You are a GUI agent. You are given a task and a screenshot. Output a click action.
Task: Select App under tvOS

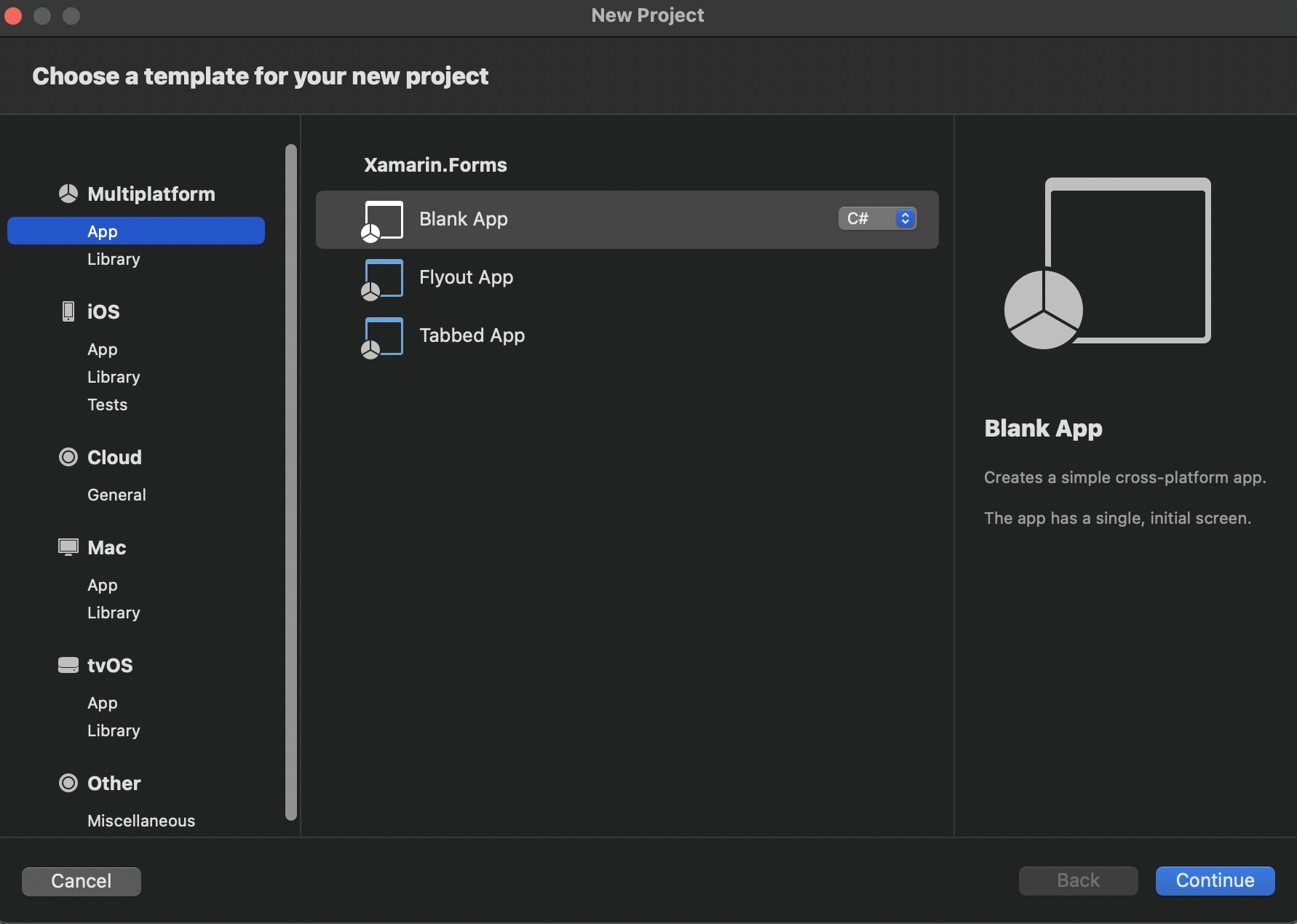(x=103, y=703)
